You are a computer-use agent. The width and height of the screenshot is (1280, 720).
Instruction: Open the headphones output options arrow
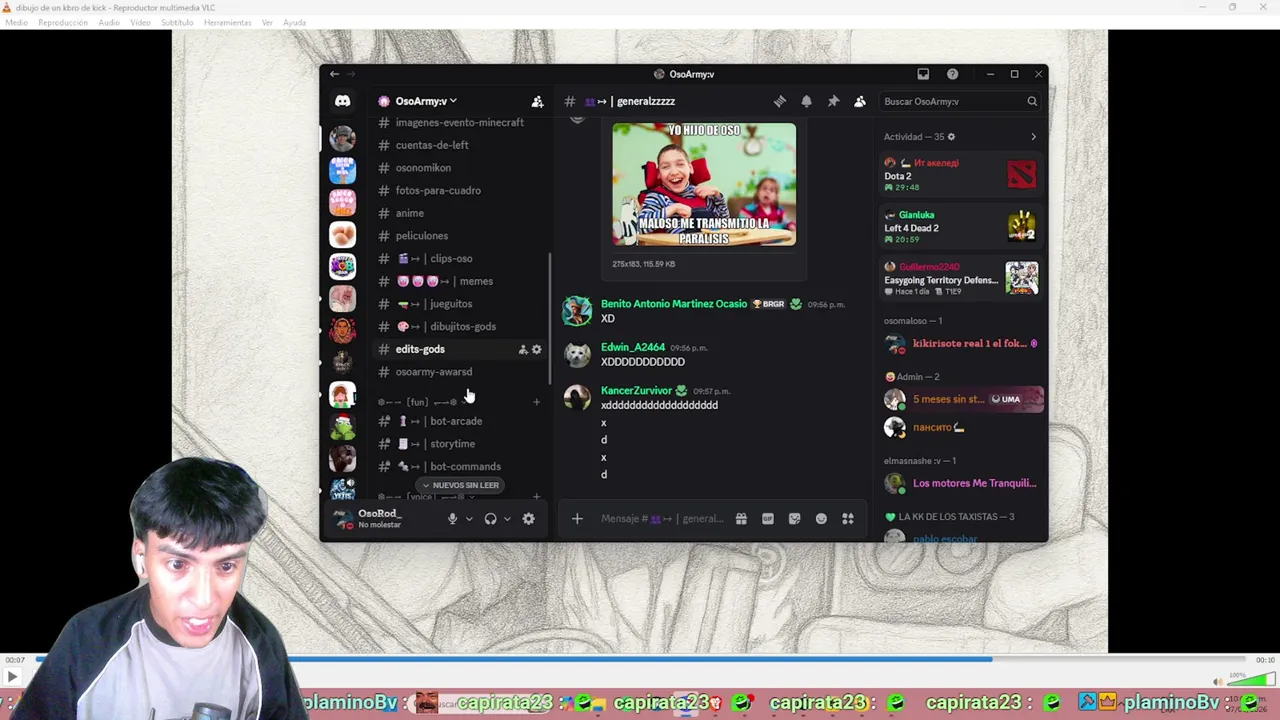(x=507, y=519)
